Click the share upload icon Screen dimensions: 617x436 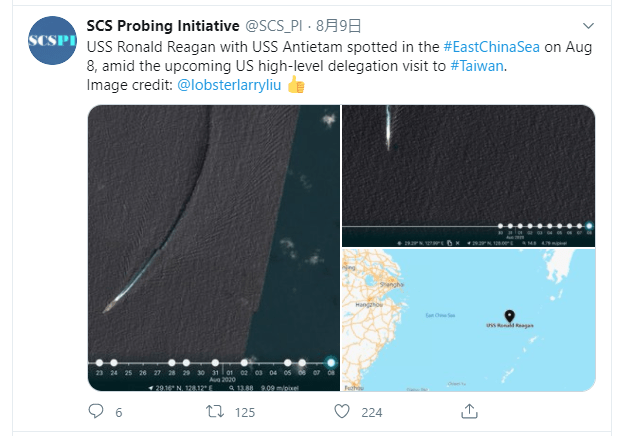point(467,411)
